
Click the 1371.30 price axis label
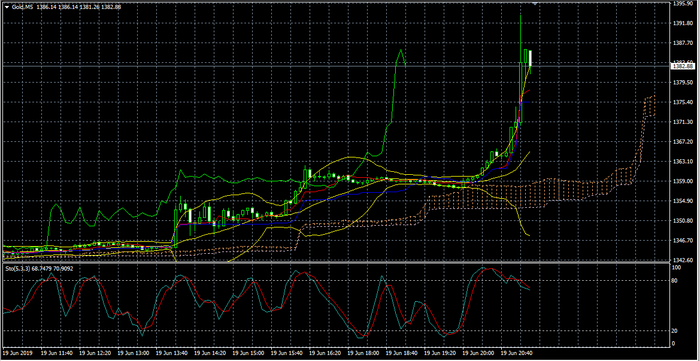pyautogui.click(x=683, y=122)
